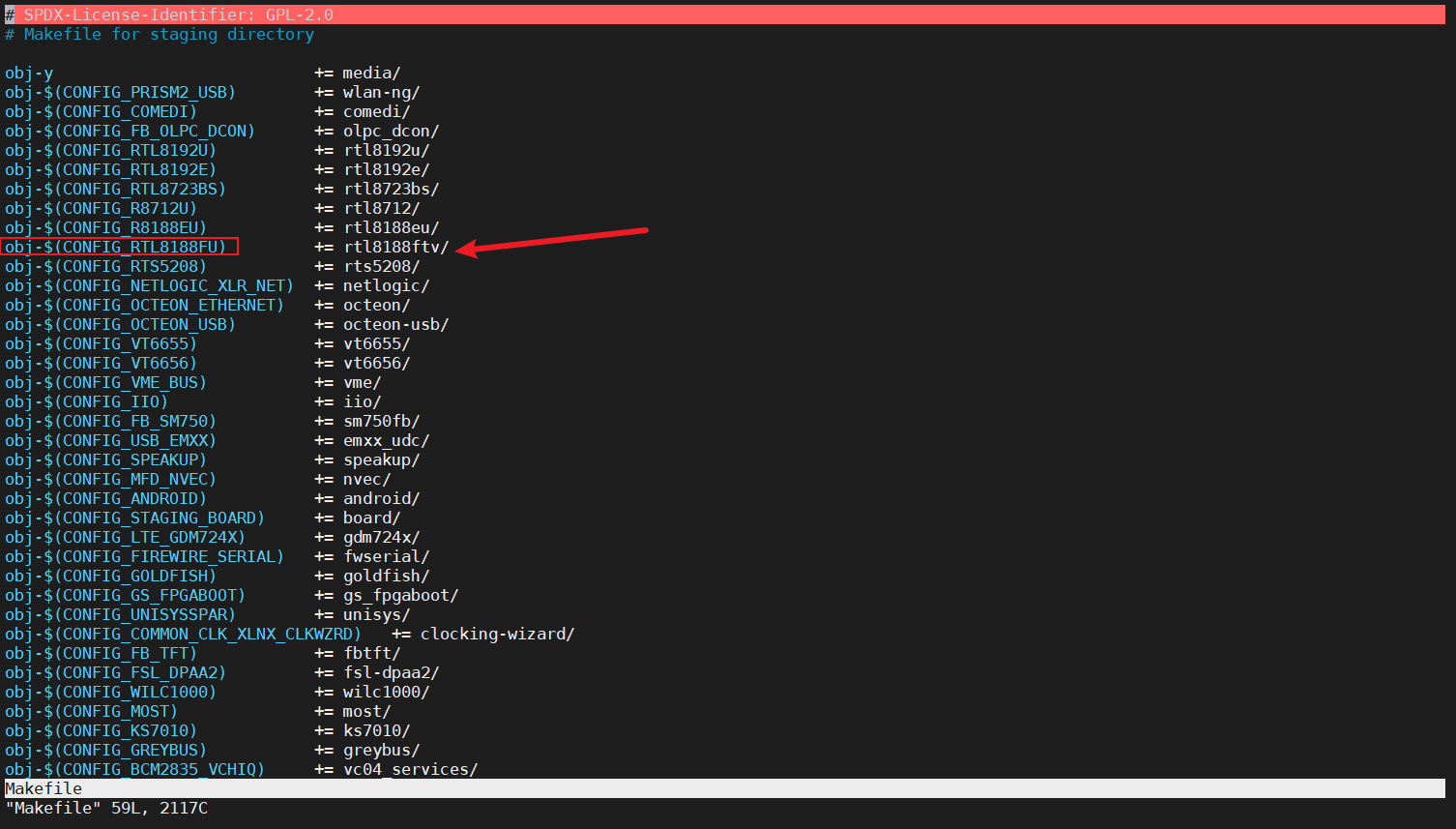Click the 'nvec/' directory value
Viewport: 1456px width, 829px height.
click(x=366, y=479)
